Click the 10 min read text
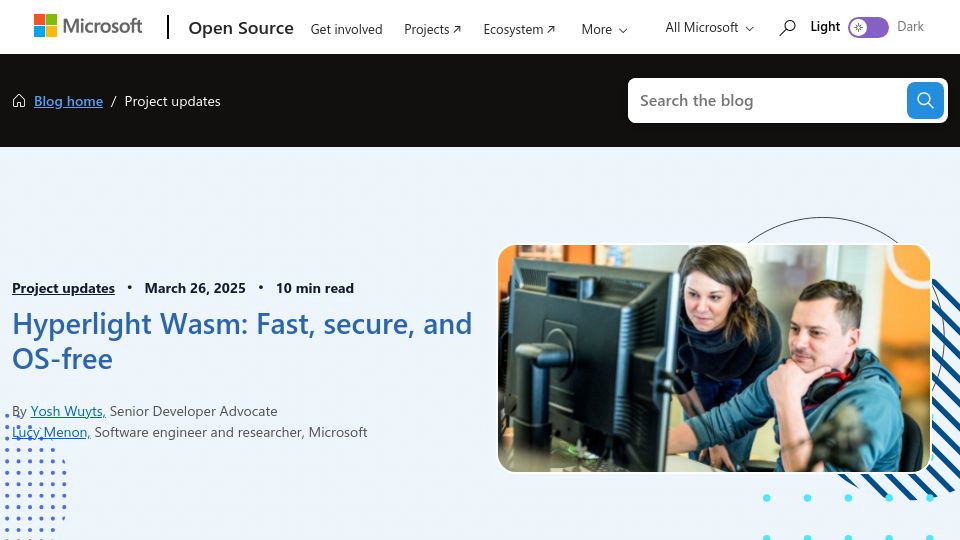960x540 pixels. pyautogui.click(x=315, y=288)
